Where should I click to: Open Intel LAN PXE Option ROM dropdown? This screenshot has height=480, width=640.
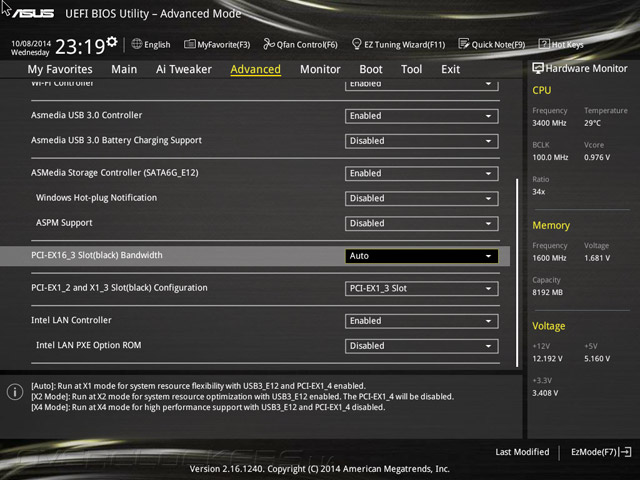point(421,346)
